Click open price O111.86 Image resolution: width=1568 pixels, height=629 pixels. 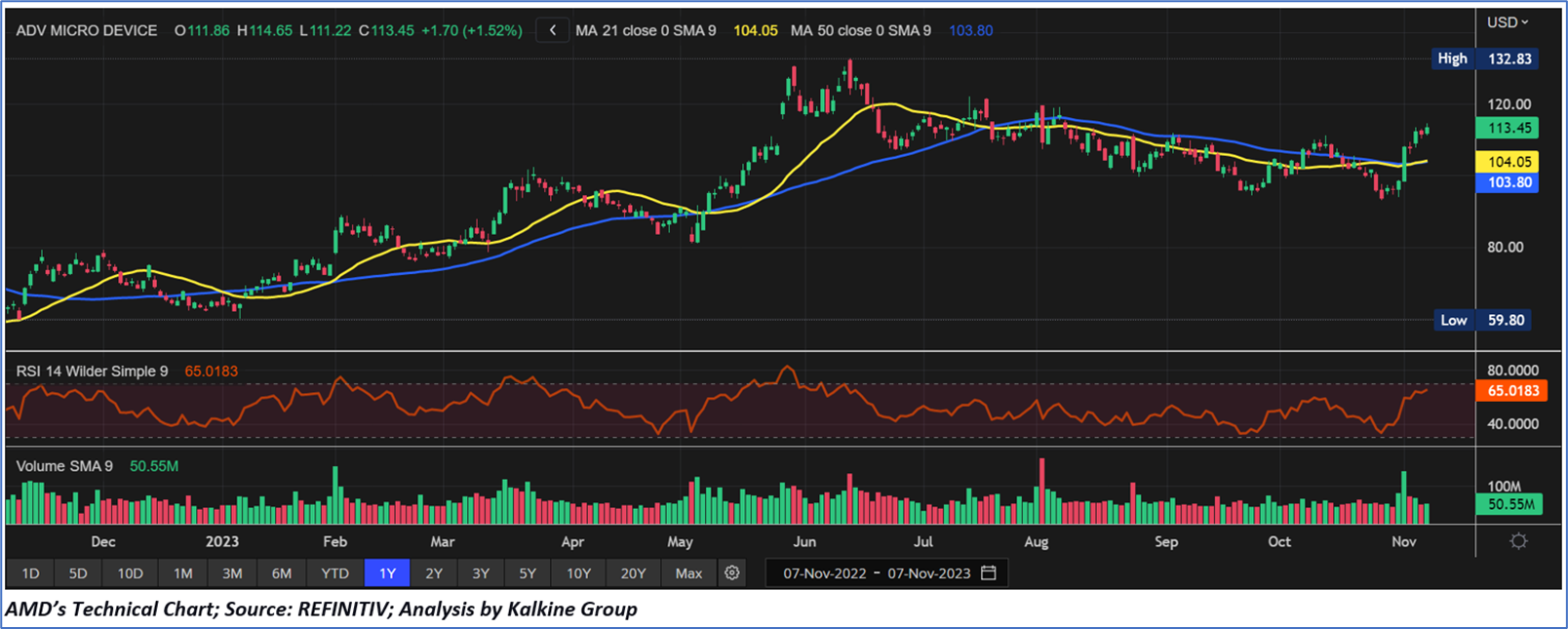coord(202,30)
